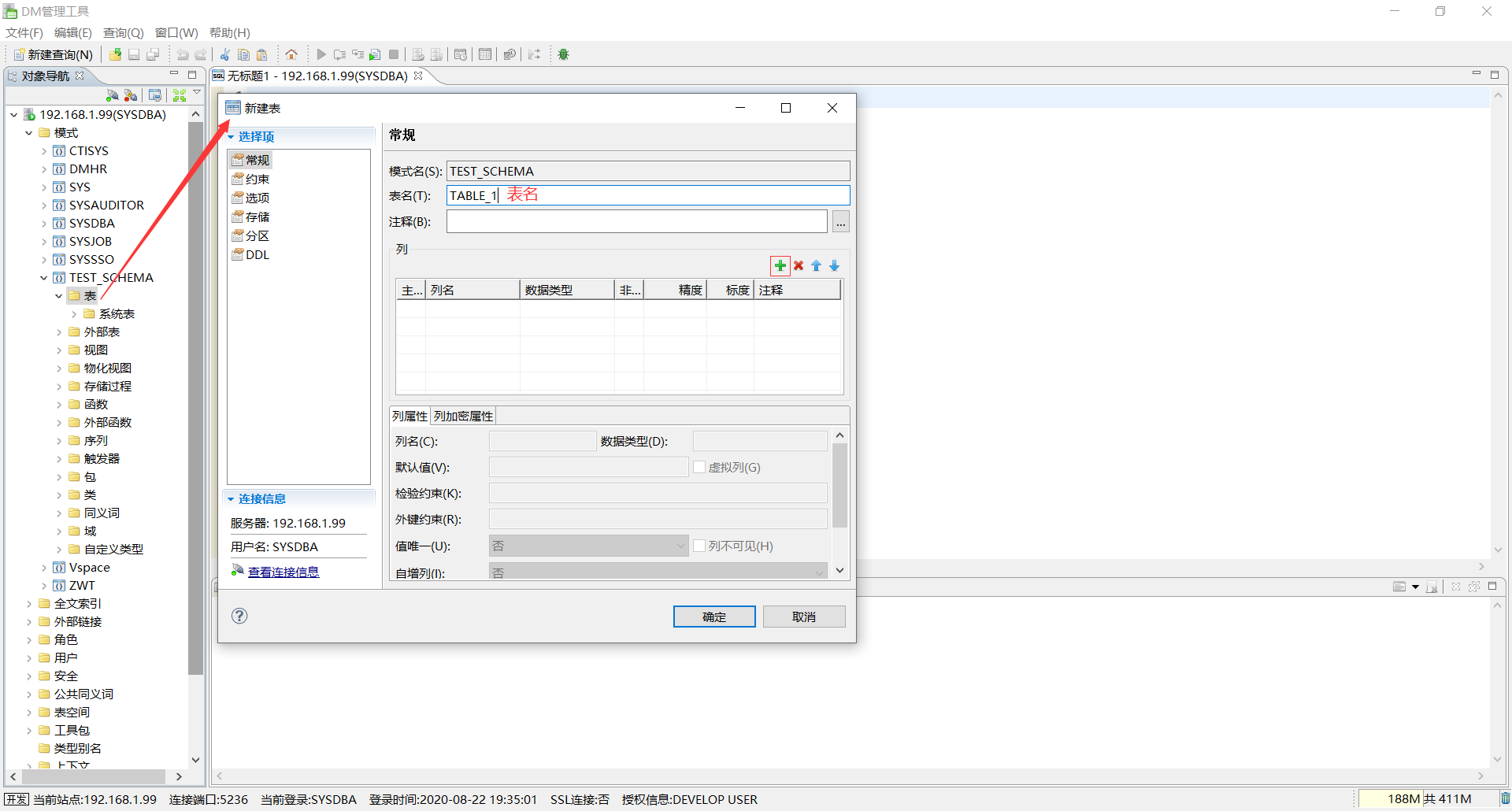Click red X to delete column
The height and width of the screenshot is (811, 1512).
[x=799, y=265]
